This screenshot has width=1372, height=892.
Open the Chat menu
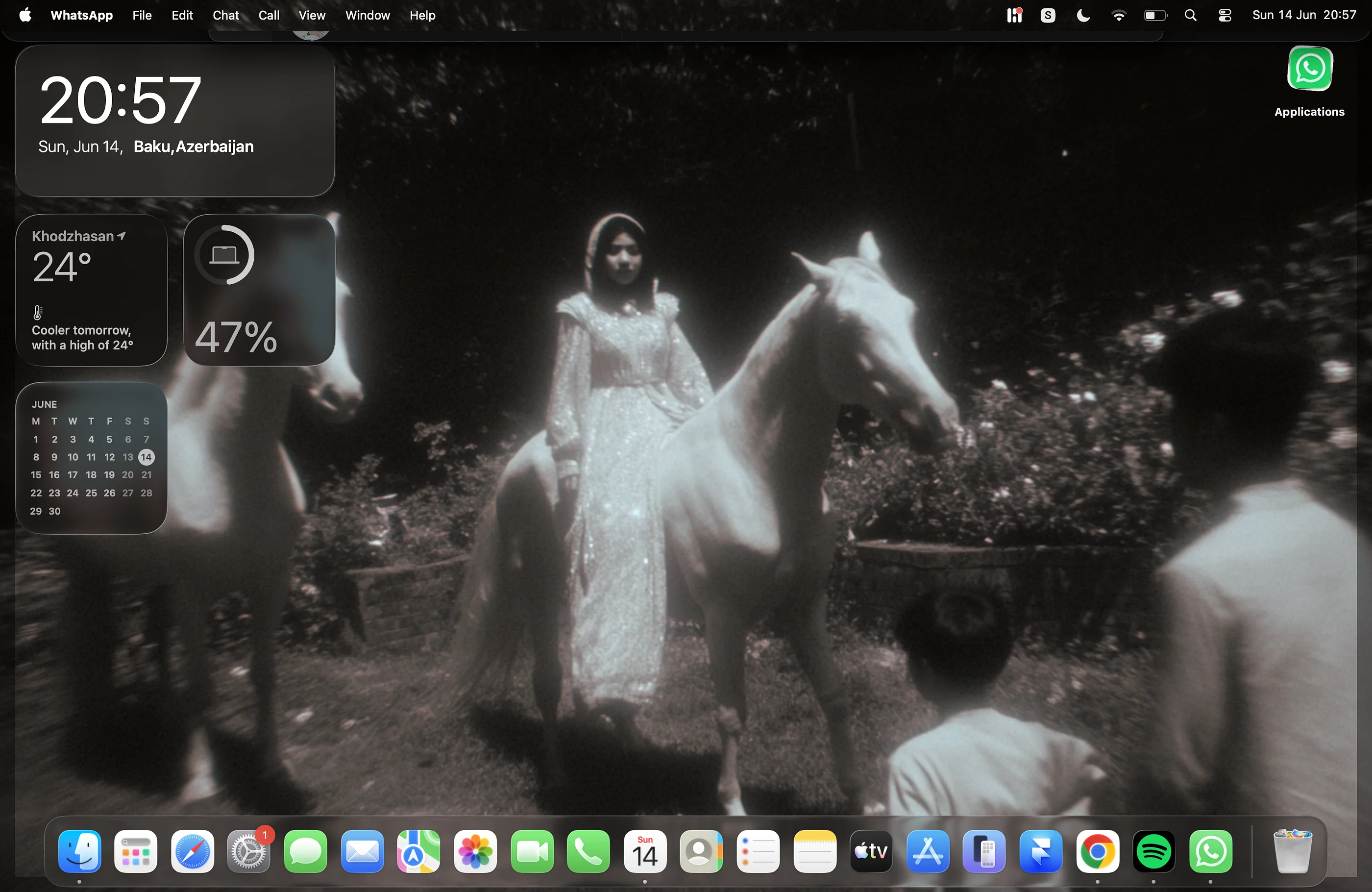tap(225, 16)
